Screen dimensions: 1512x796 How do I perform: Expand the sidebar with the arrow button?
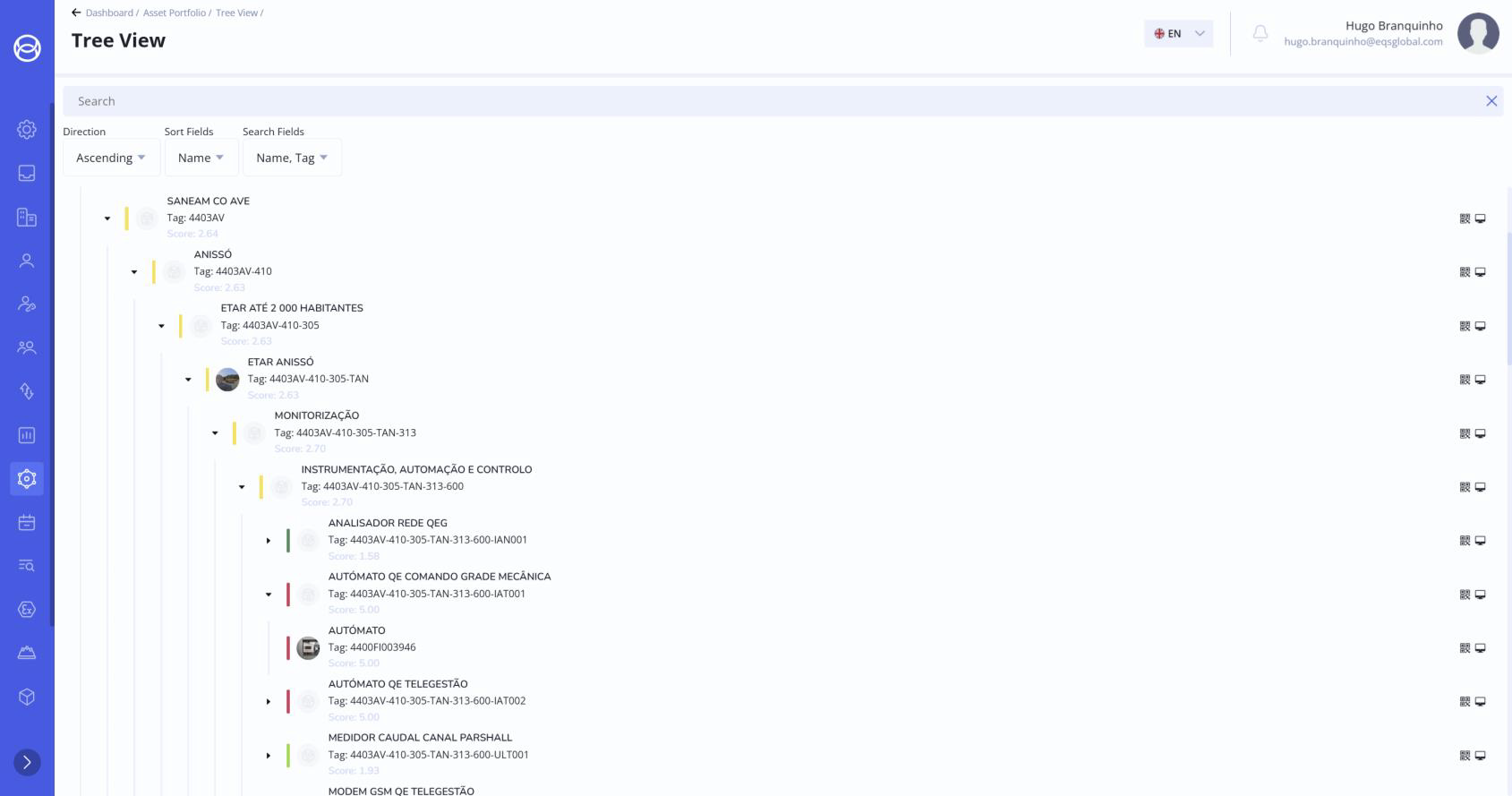click(27, 762)
